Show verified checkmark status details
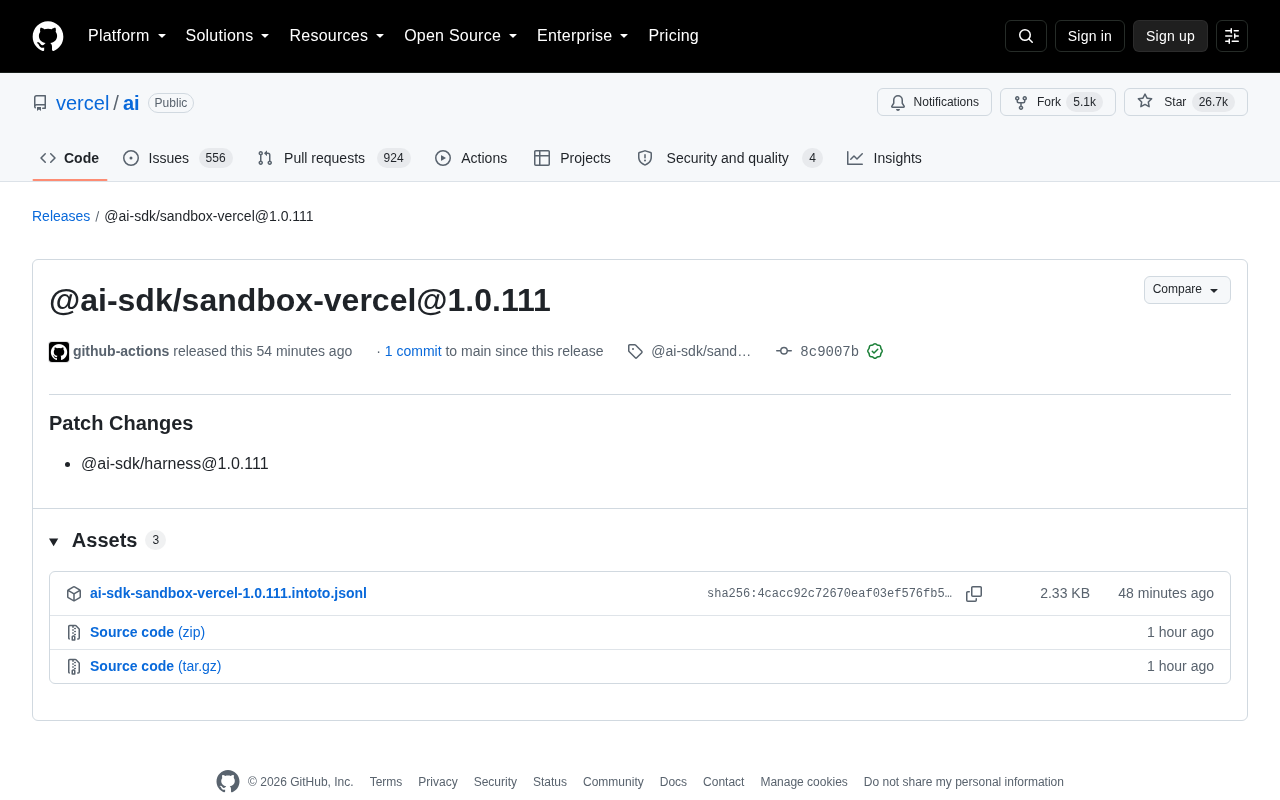This screenshot has height=800, width=1280. (x=875, y=351)
